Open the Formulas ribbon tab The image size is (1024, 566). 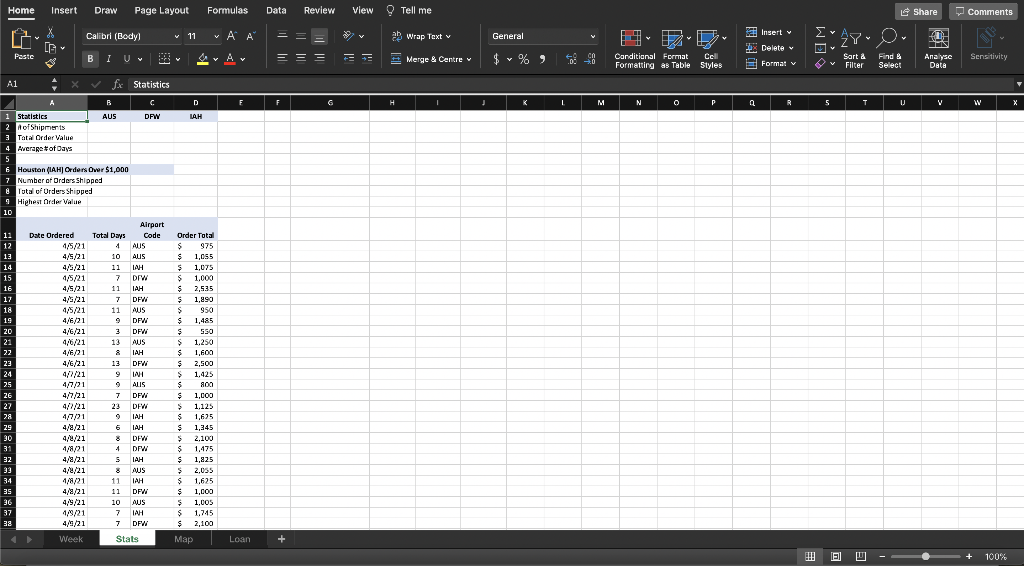[x=227, y=10]
